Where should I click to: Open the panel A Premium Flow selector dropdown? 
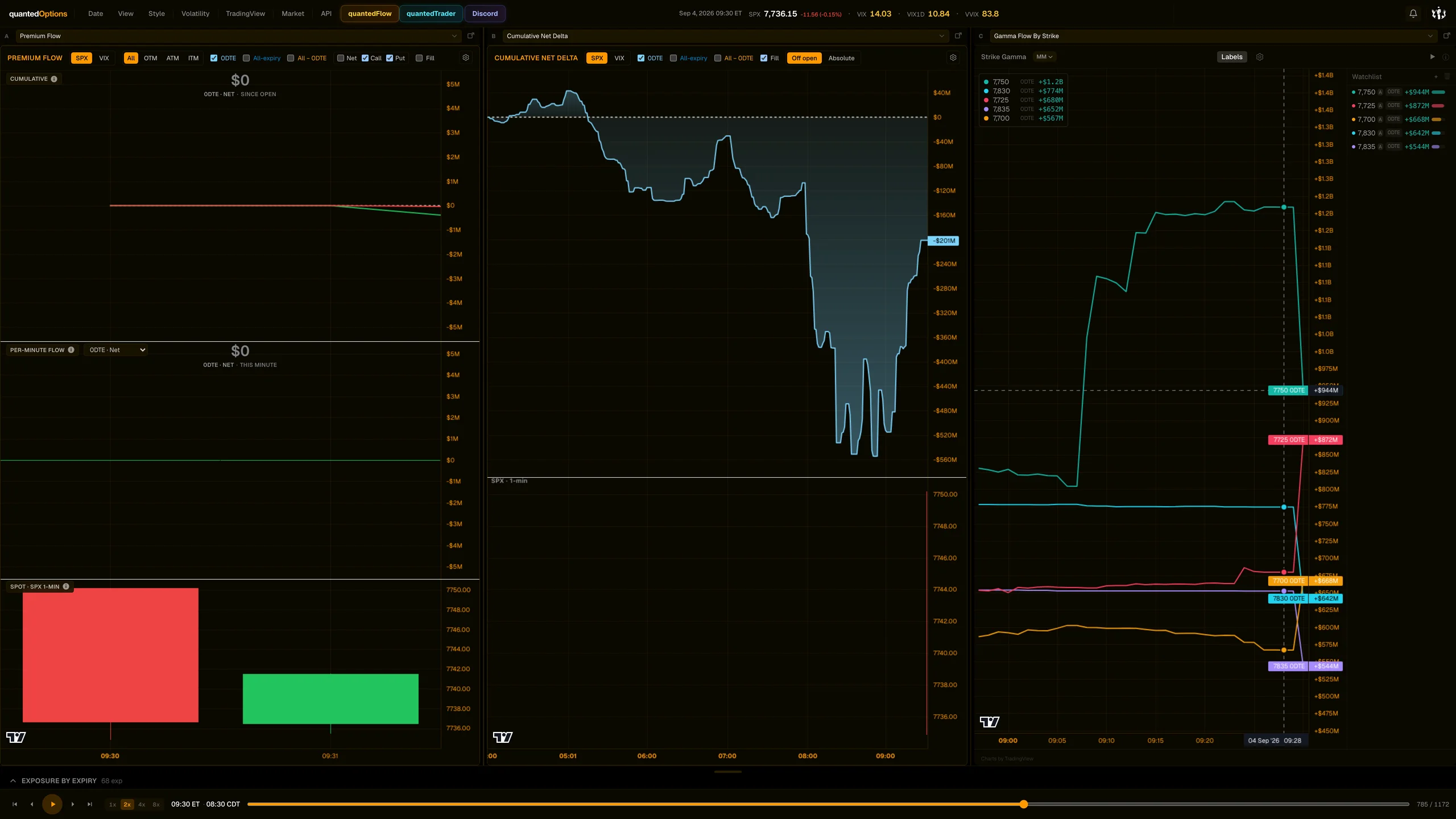pos(238,36)
